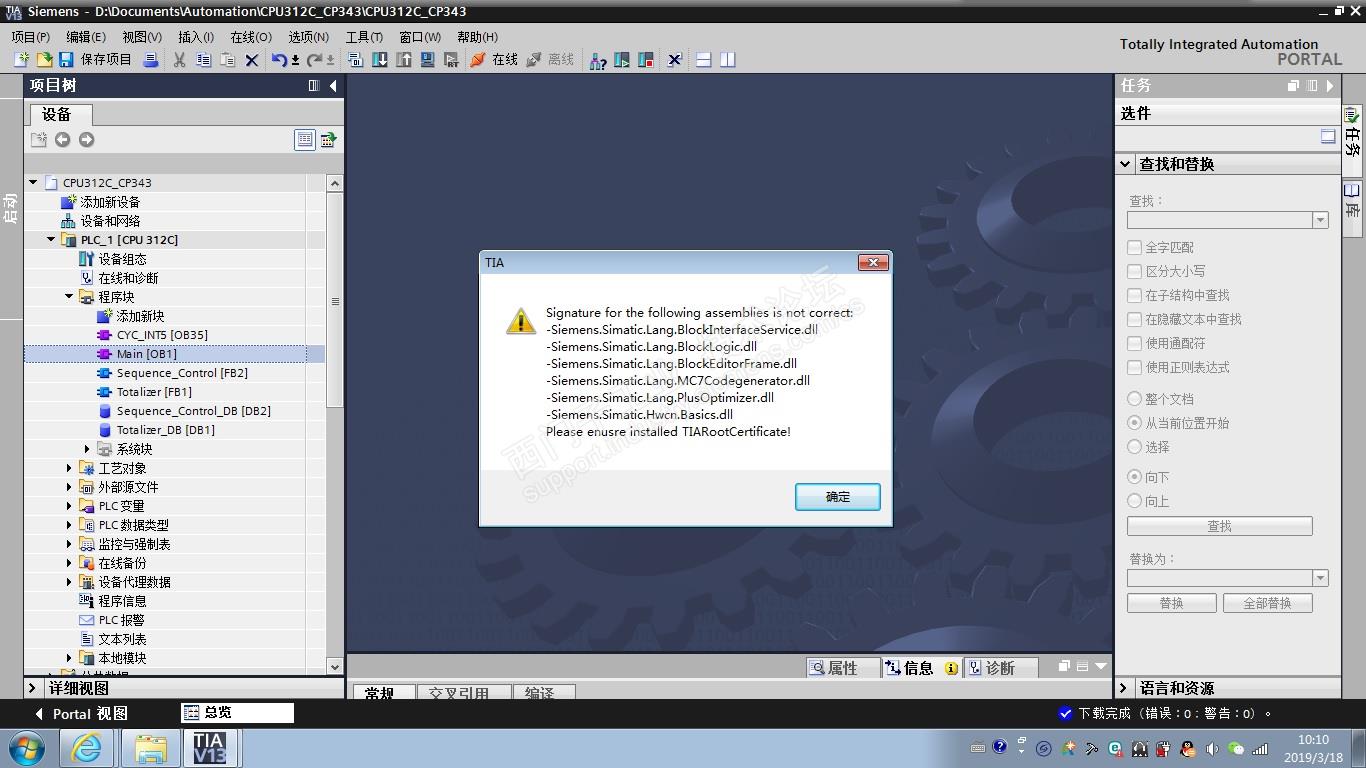Click the undo arrow icon
The image size is (1366, 768).
280,60
